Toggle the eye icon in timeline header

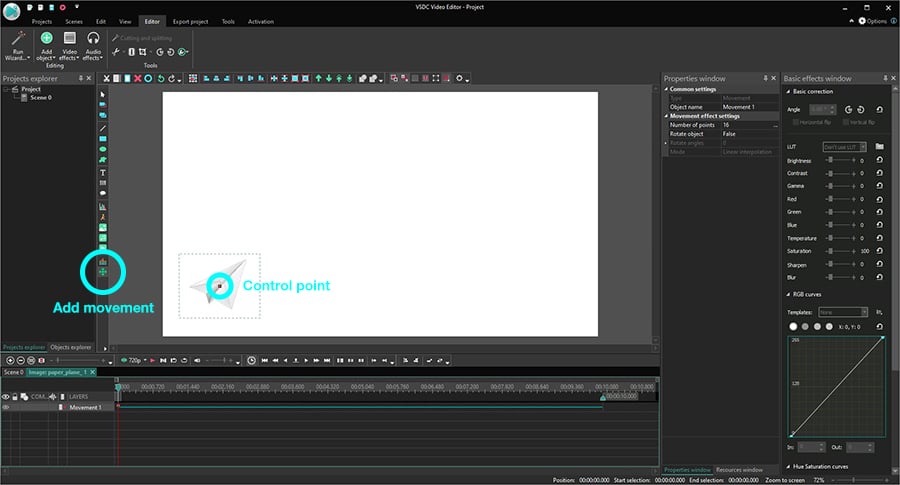click(6, 397)
